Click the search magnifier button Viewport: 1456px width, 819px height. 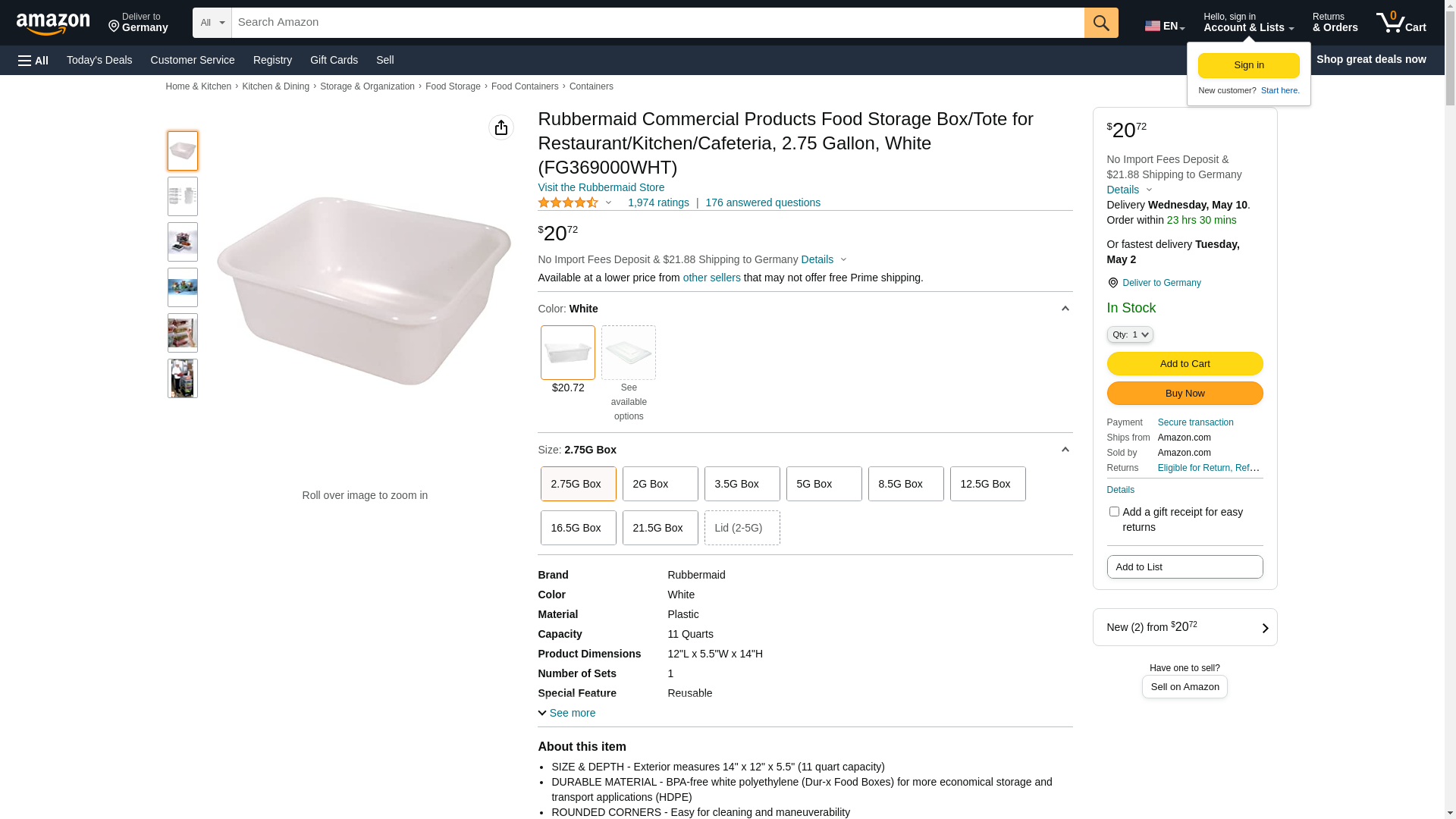pos(1101,23)
